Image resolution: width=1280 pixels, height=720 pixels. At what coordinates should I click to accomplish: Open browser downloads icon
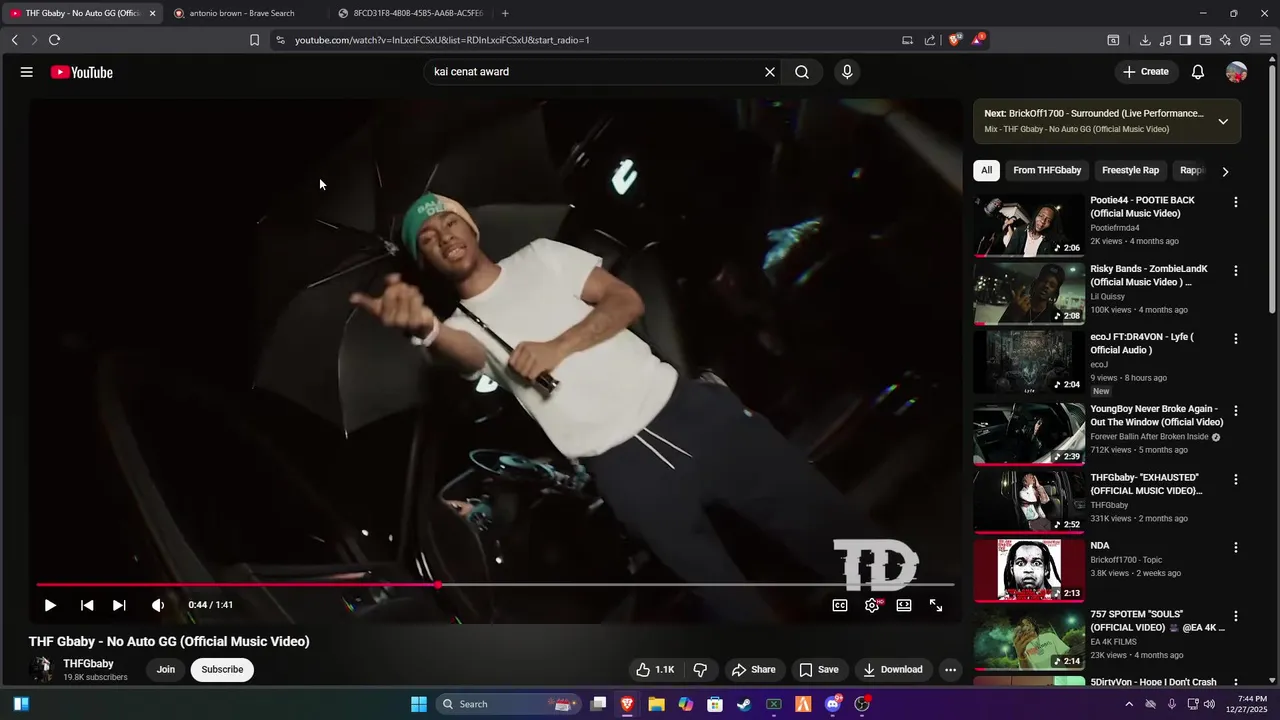pyautogui.click(x=1145, y=40)
